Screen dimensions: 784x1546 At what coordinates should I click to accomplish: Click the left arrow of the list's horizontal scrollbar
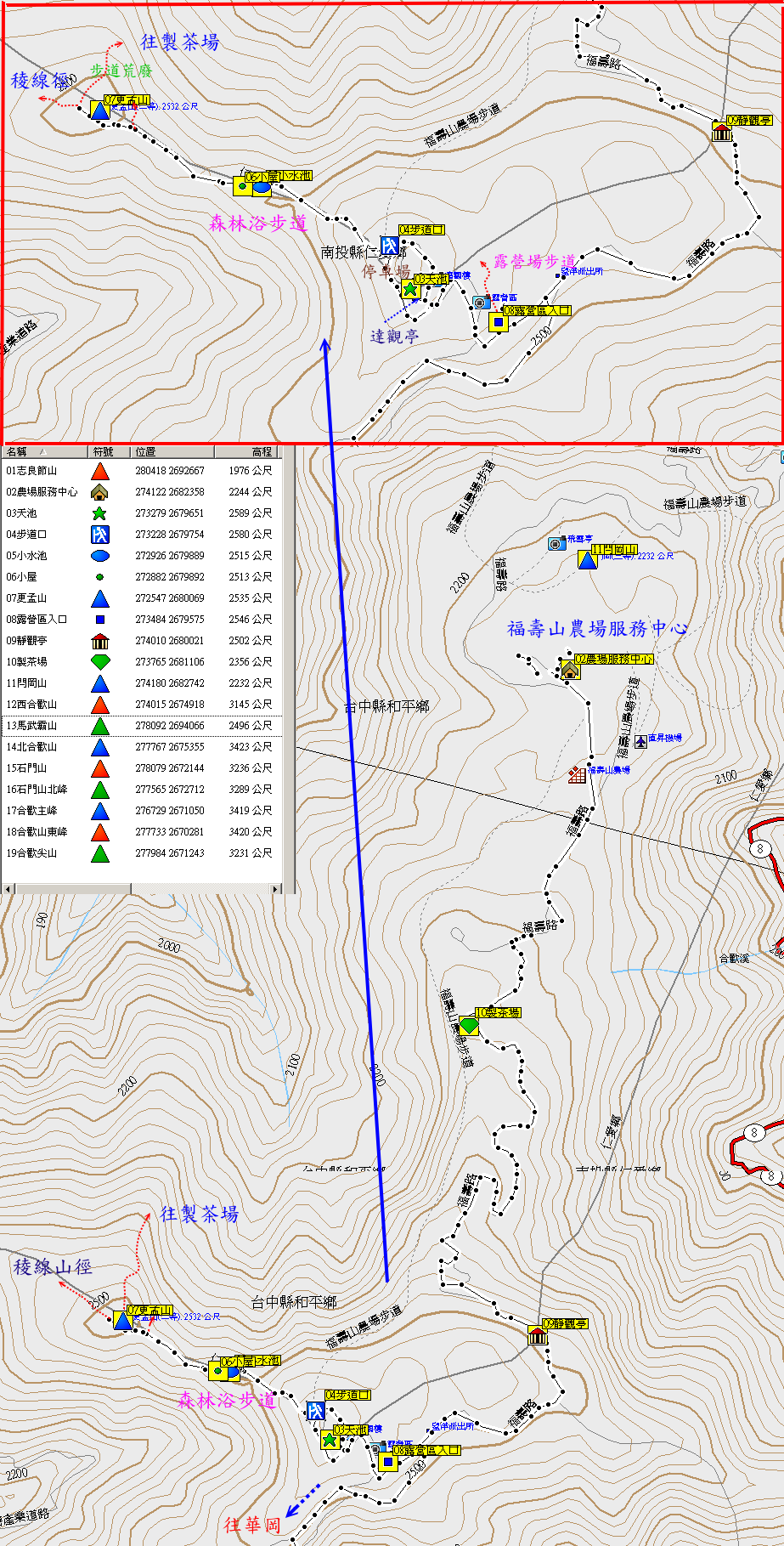pyautogui.click(x=7, y=889)
